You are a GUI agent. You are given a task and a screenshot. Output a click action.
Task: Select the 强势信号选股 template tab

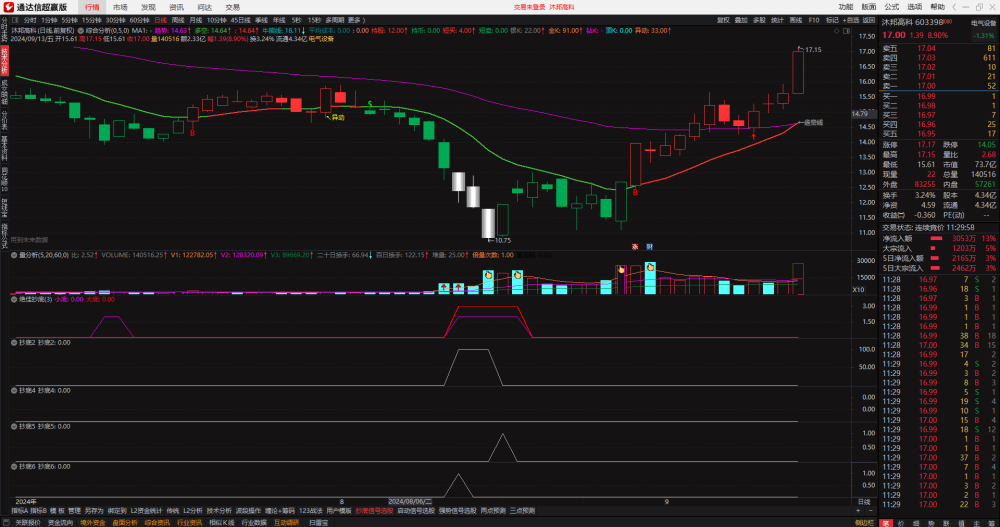coord(457,511)
